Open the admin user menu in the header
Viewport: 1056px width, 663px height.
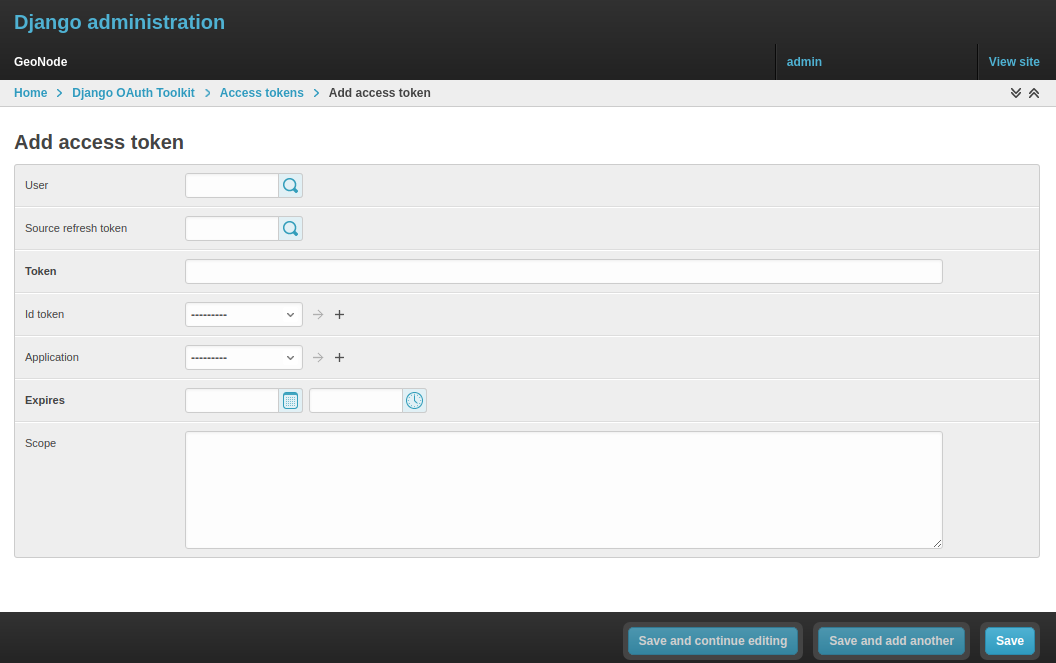(804, 62)
